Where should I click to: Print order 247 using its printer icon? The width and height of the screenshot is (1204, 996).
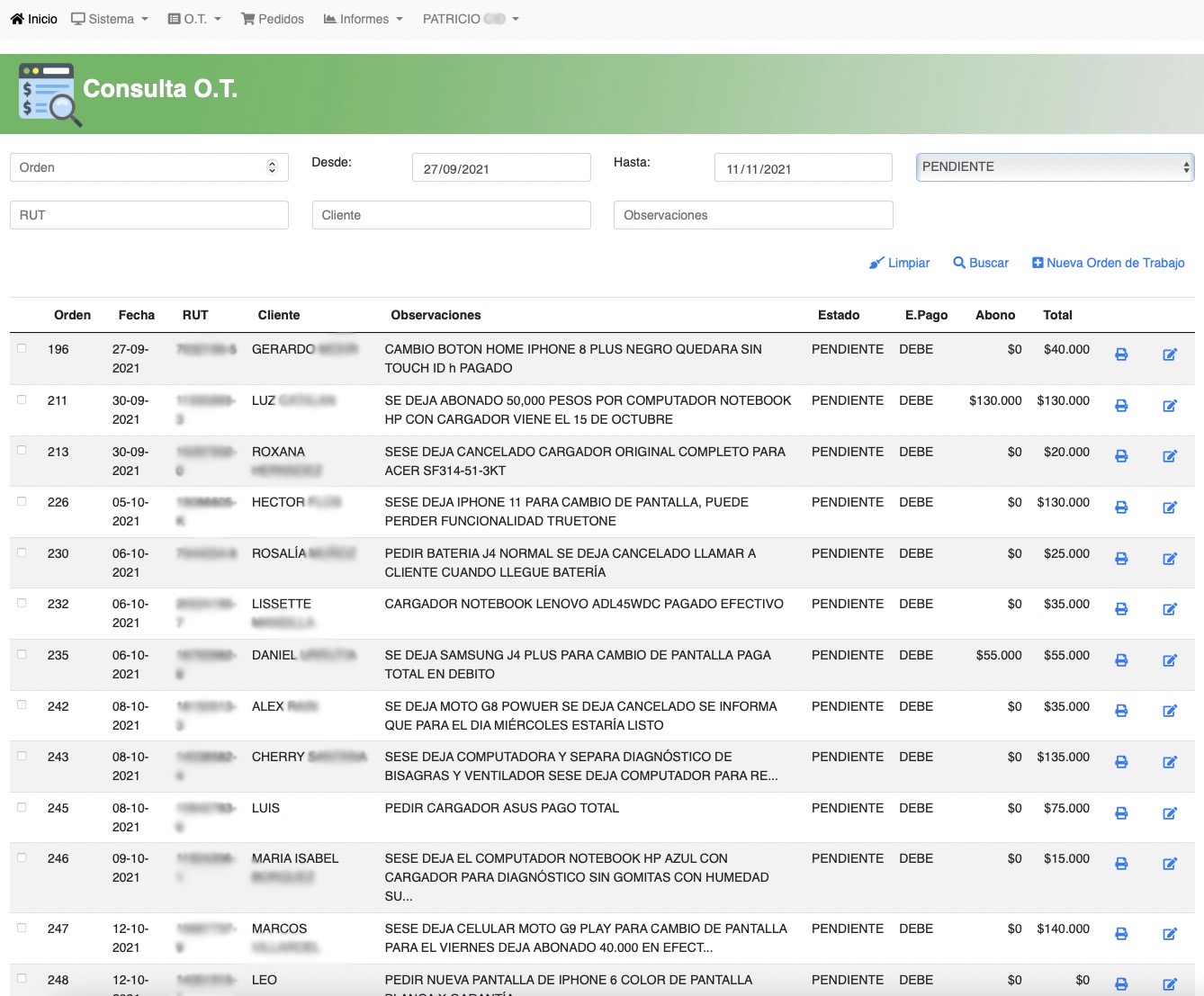pyautogui.click(x=1121, y=934)
